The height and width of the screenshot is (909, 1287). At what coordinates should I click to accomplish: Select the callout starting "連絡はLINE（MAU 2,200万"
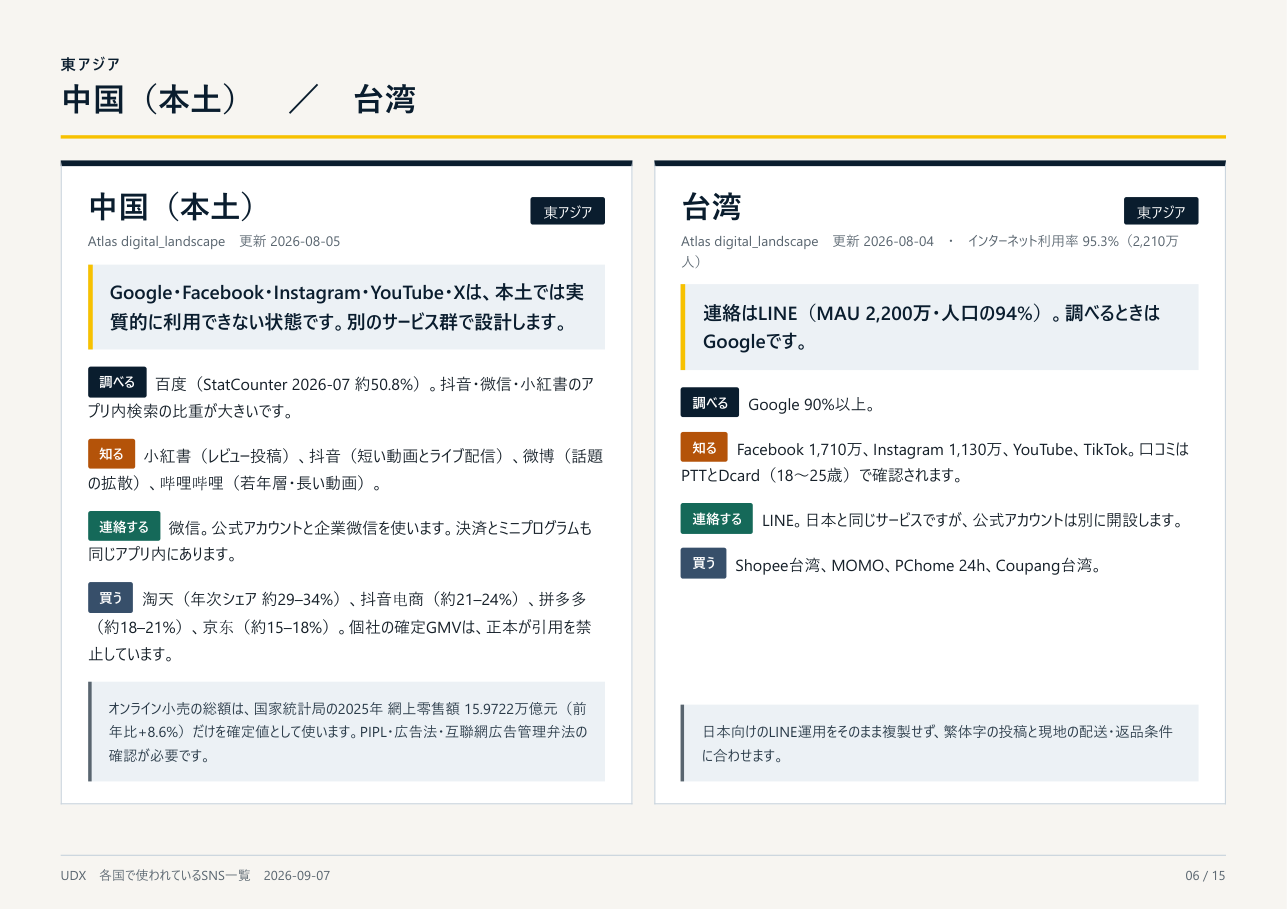pyautogui.click(x=939, y=327)
